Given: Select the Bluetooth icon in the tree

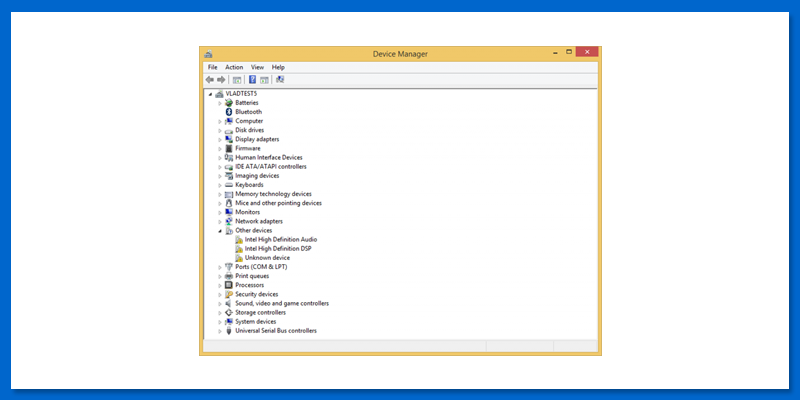Looking at the screenshot, I should pos(229,112).
